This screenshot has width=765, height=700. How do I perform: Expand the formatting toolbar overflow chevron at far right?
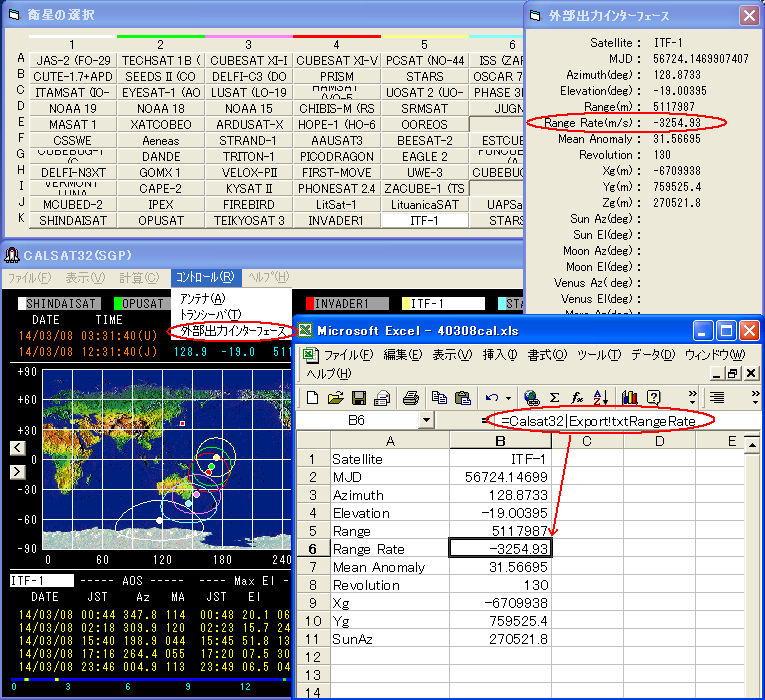(755, 398)
